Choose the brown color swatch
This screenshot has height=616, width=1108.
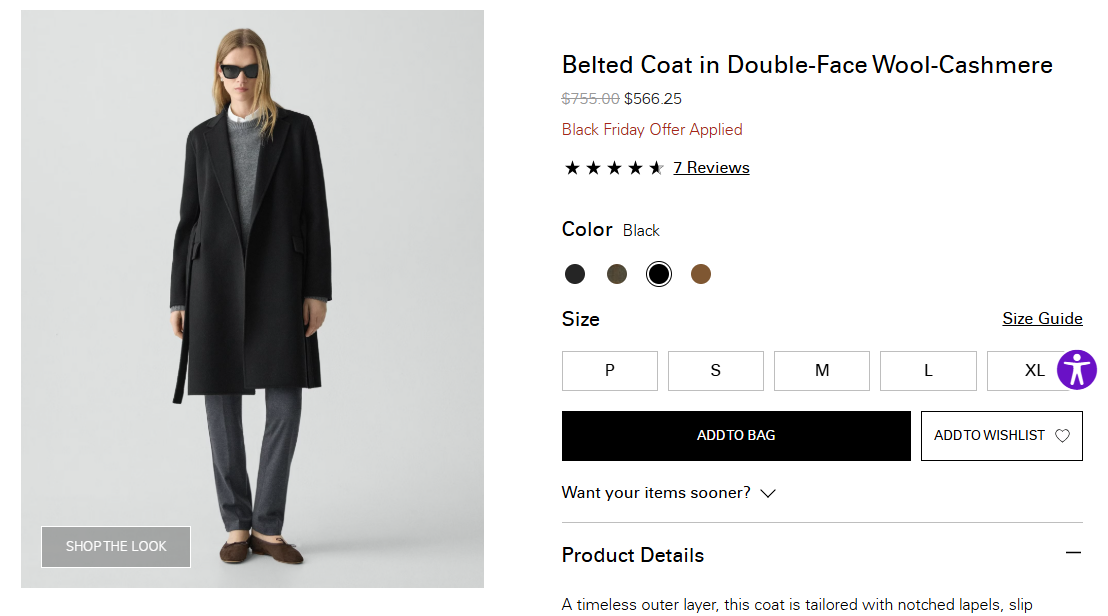(x=701, y=274)
